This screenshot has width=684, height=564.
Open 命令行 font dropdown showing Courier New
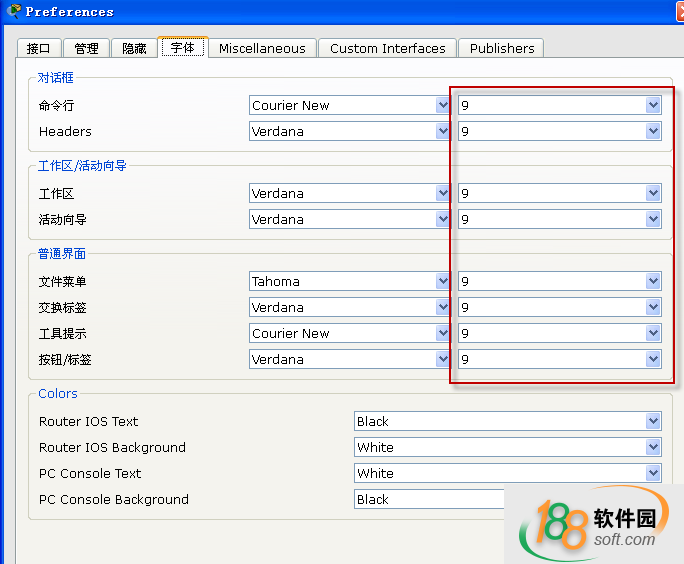click(x=350, y=105)
